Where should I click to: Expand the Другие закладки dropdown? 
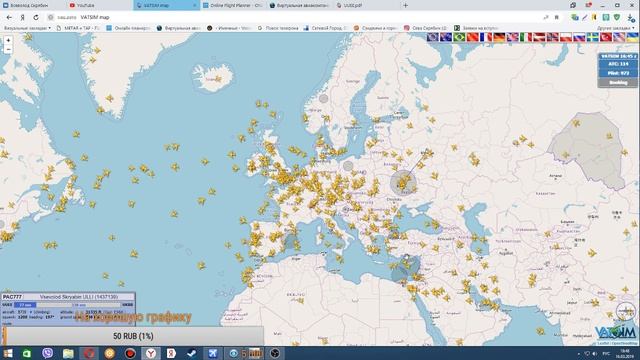(616, 28)
